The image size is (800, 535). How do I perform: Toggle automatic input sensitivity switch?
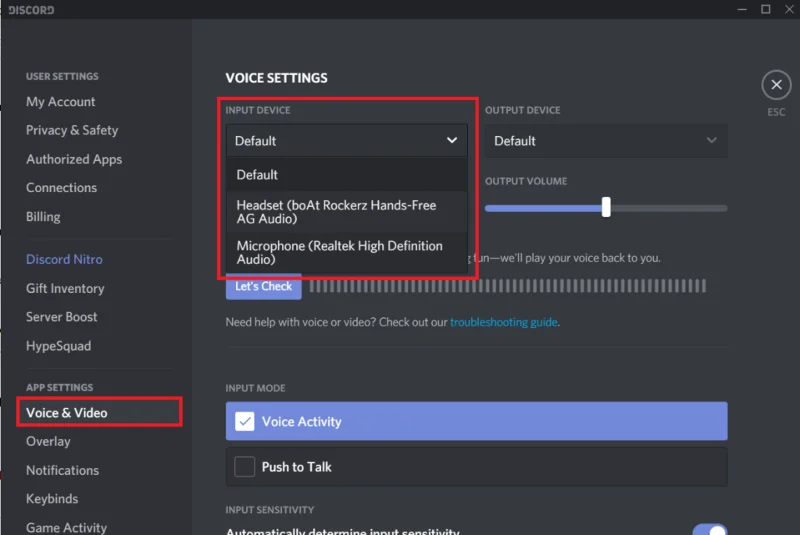coord(710,529)
